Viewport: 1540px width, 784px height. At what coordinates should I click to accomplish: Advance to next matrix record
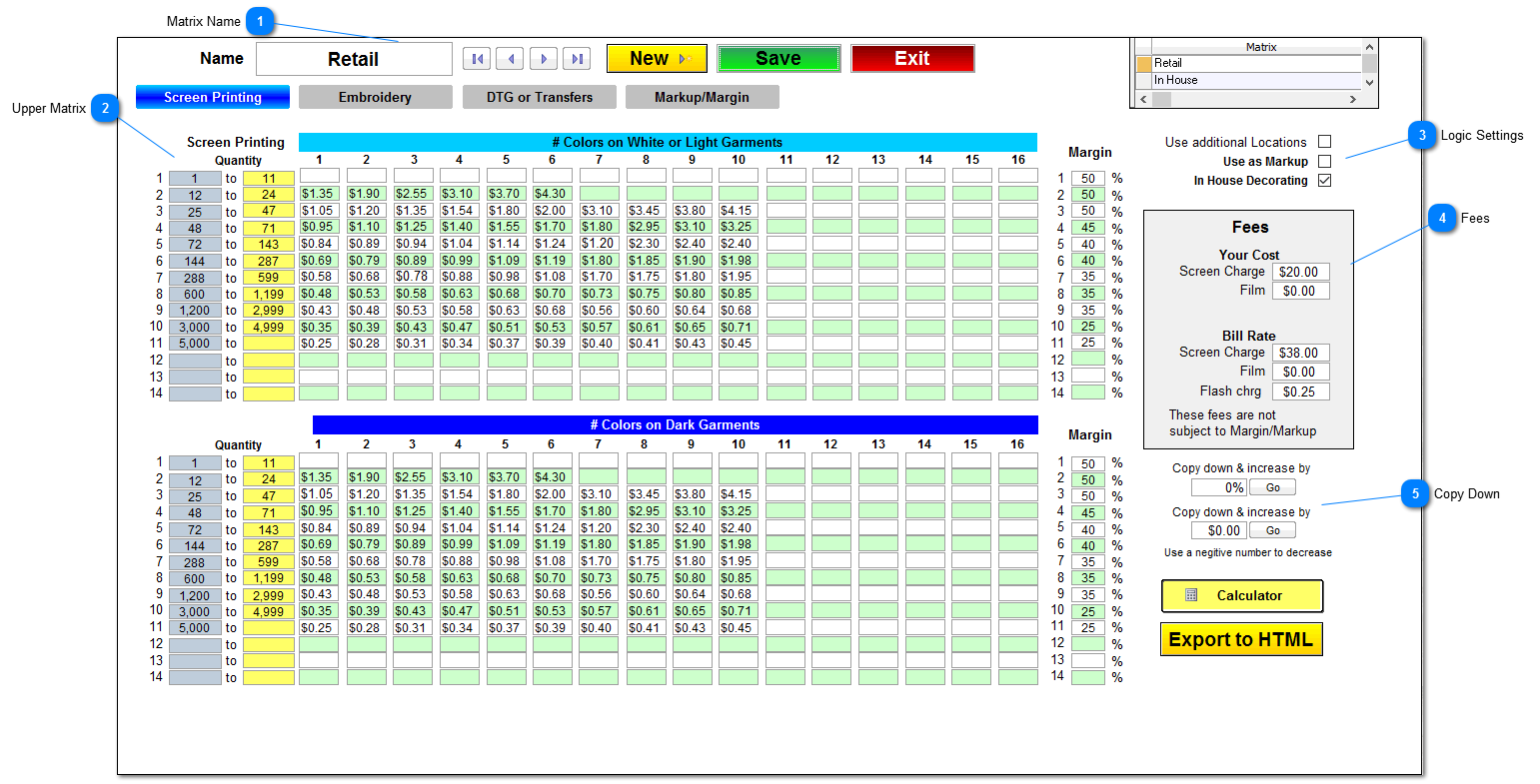click(x=544, y=58)
